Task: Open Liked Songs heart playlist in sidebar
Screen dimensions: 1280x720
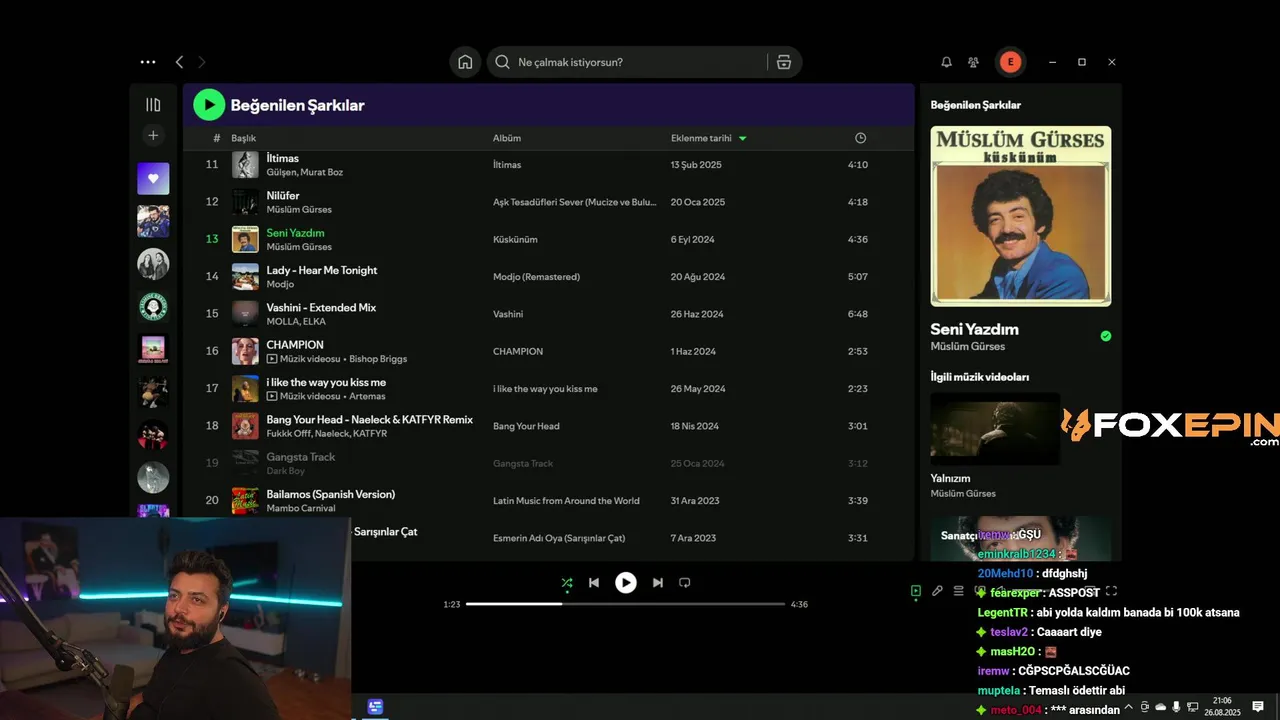Action: [153, 178]
